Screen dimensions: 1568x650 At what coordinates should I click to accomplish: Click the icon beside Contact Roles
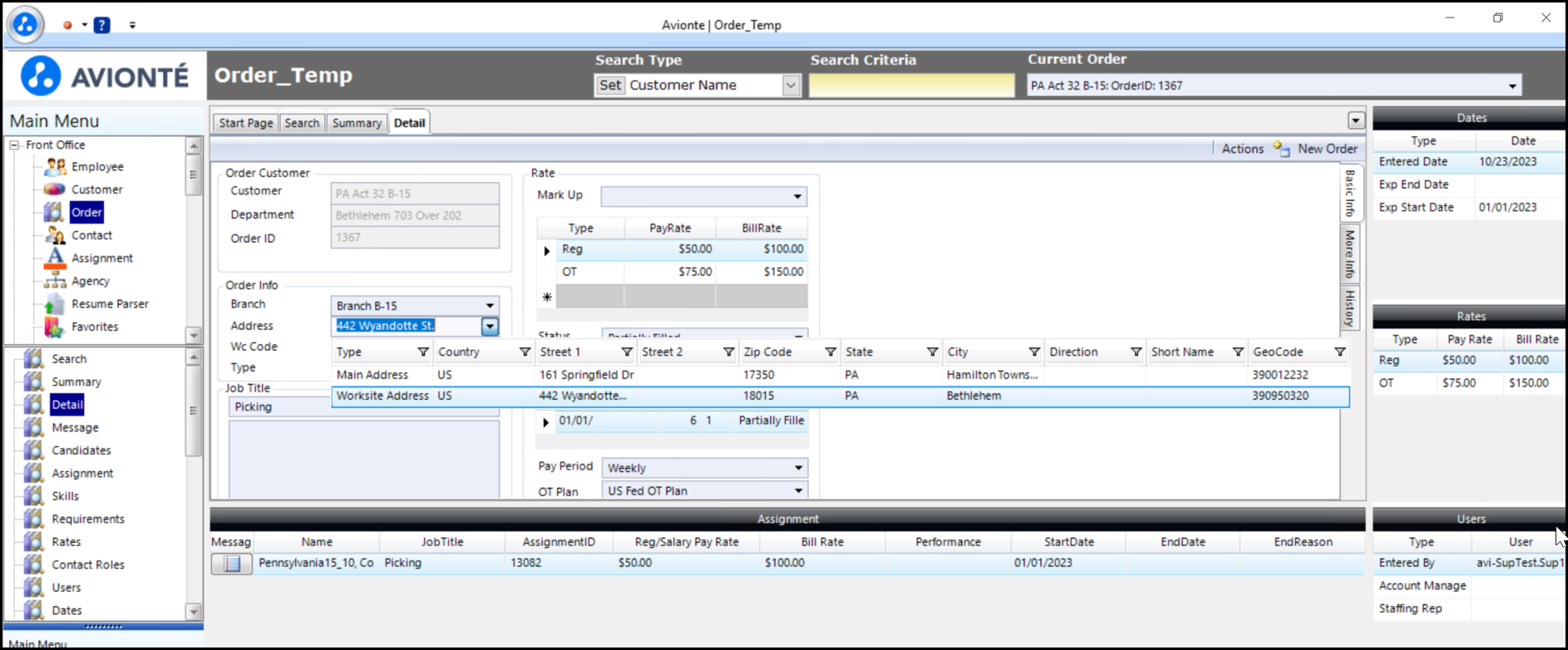click(x=34, y=564)
